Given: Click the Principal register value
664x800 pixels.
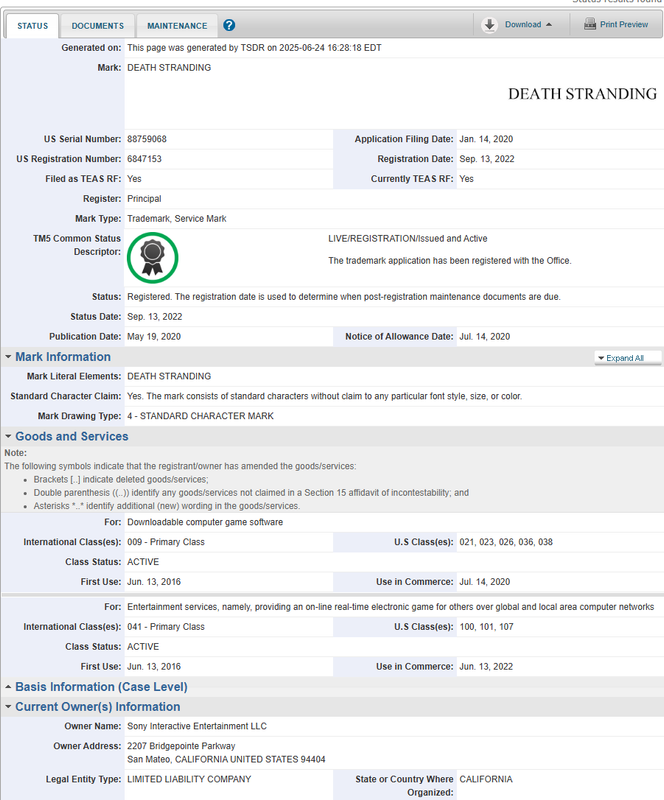Looking at the screenshot, I should coord(144,198).
